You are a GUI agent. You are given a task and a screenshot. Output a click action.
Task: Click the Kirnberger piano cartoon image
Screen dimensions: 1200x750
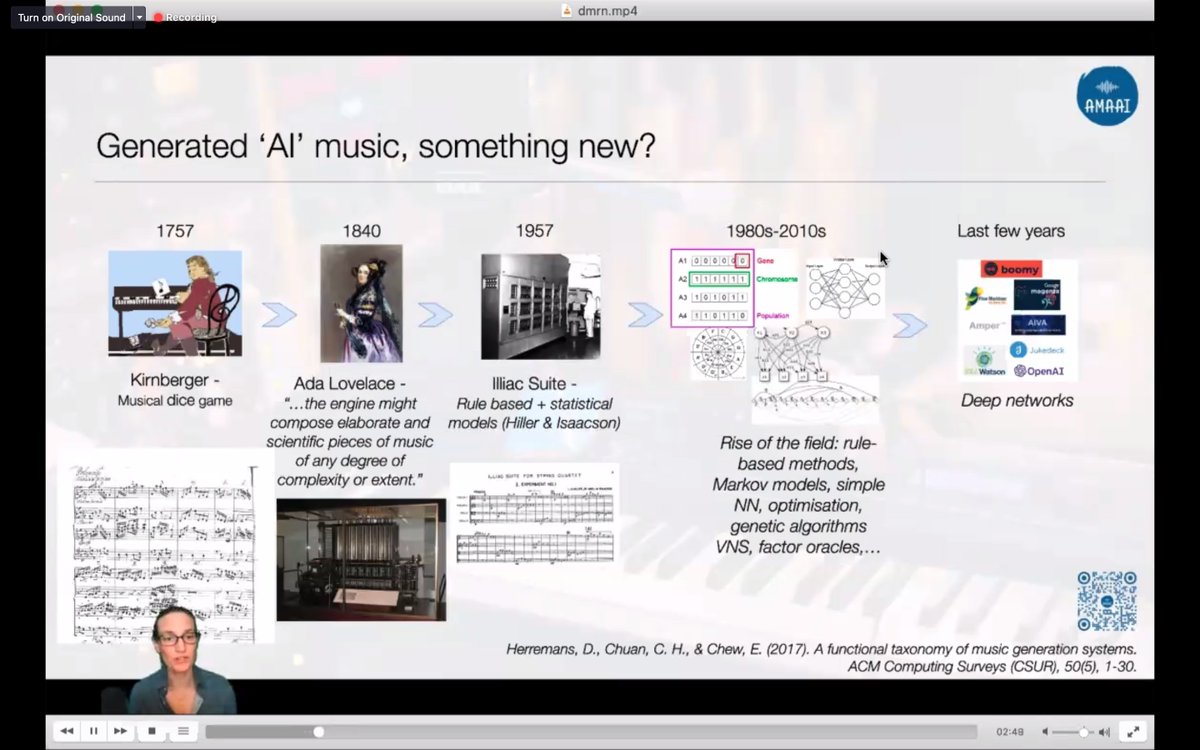[x=175, y=303]
